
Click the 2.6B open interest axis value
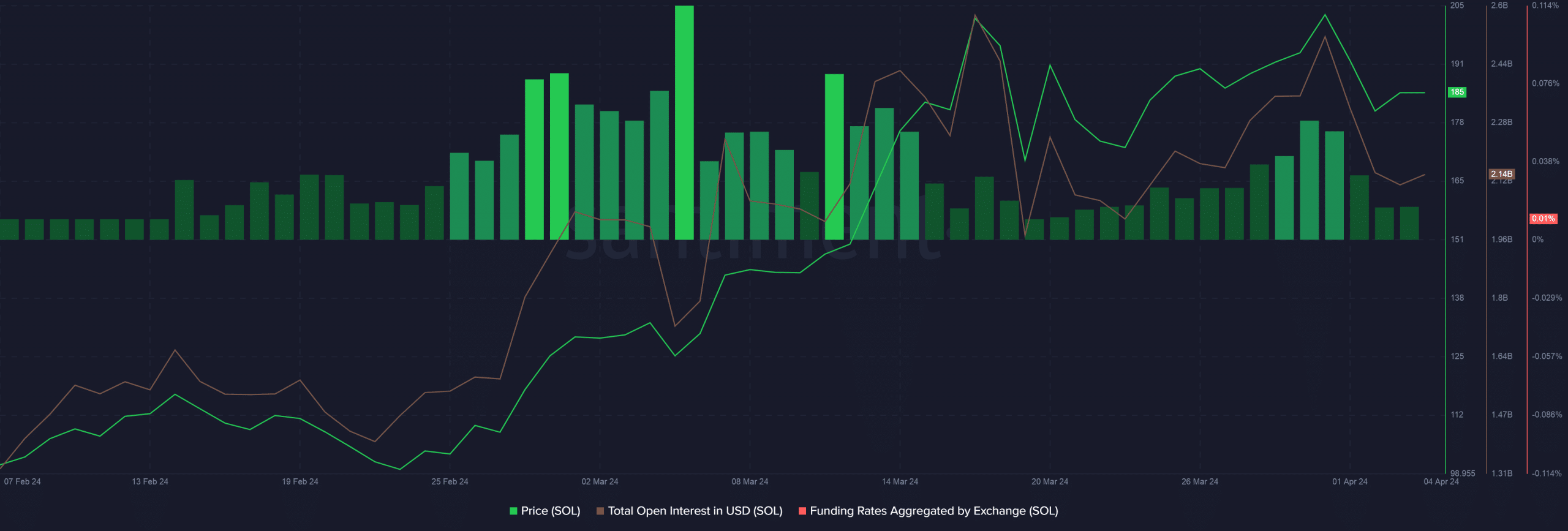(x=1499, y=6)
